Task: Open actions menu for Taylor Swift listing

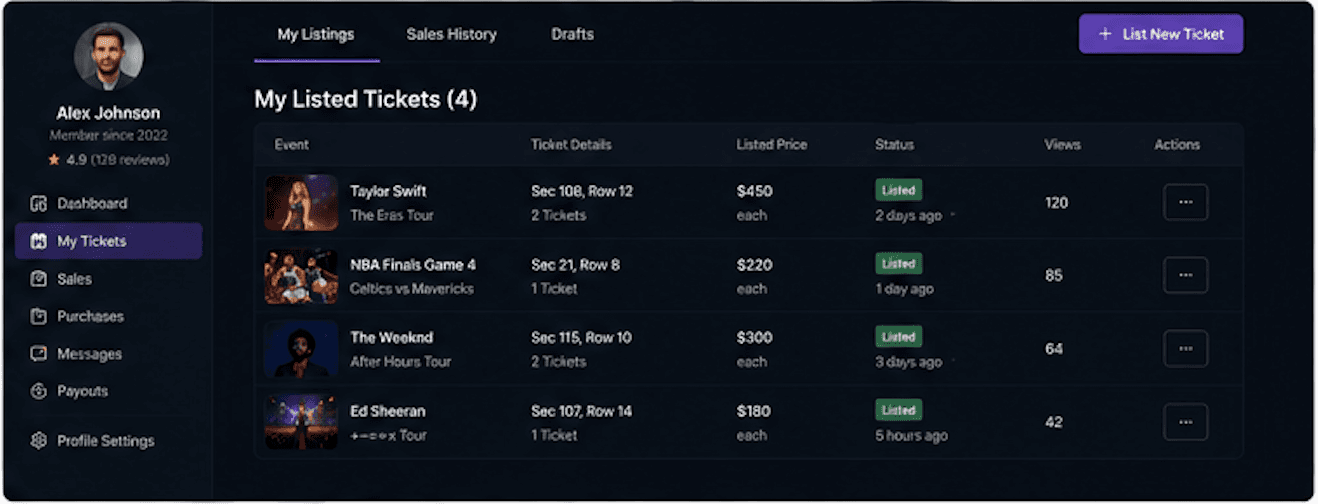Action: pyautogui.click(x=1185, y=202)
